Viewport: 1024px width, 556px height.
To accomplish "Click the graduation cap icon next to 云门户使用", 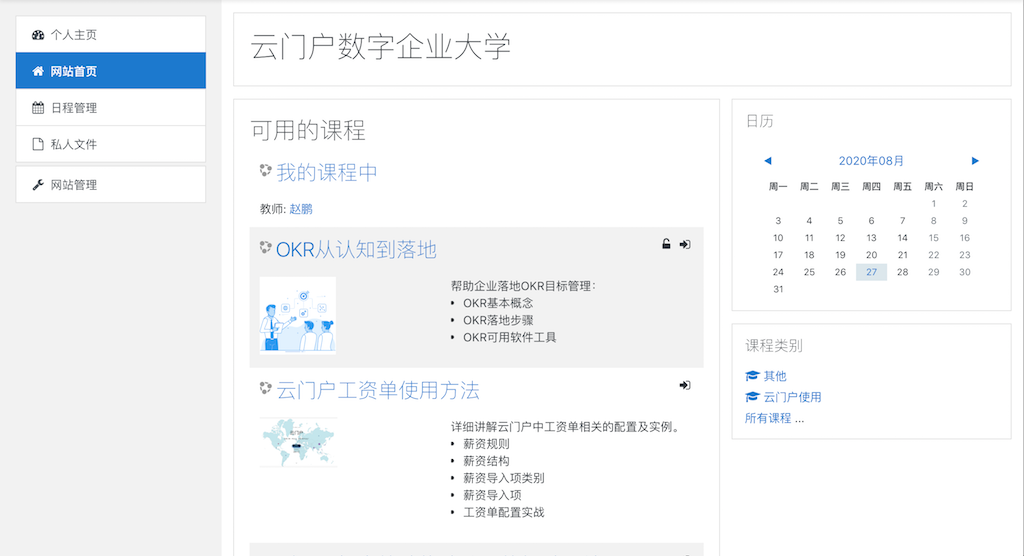I will (752, 397).
